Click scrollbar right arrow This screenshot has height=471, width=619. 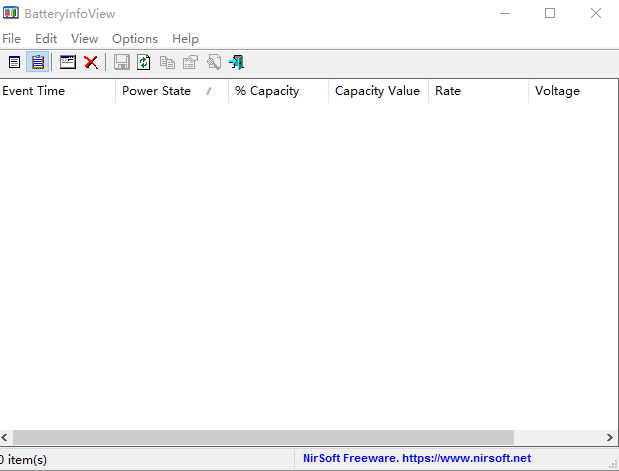[610, 437]
